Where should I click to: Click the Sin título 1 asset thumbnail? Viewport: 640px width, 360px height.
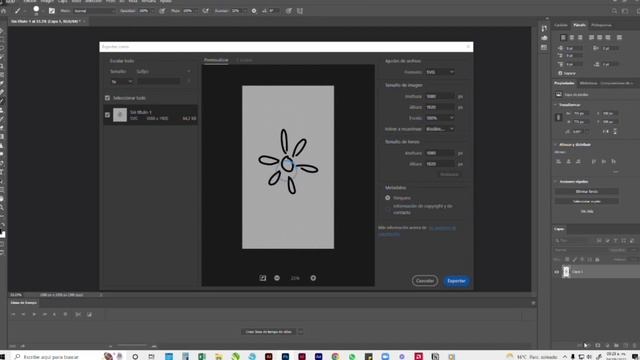[120, 115]
